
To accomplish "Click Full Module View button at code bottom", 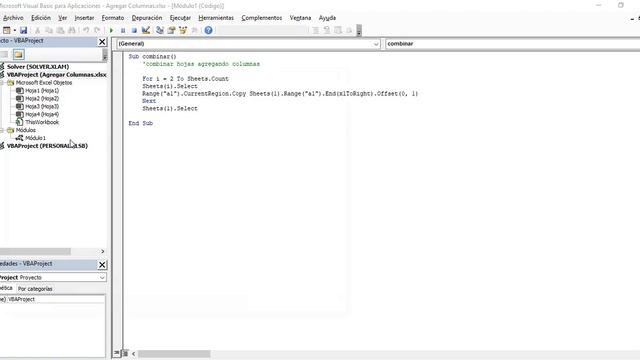I will 125,353.
